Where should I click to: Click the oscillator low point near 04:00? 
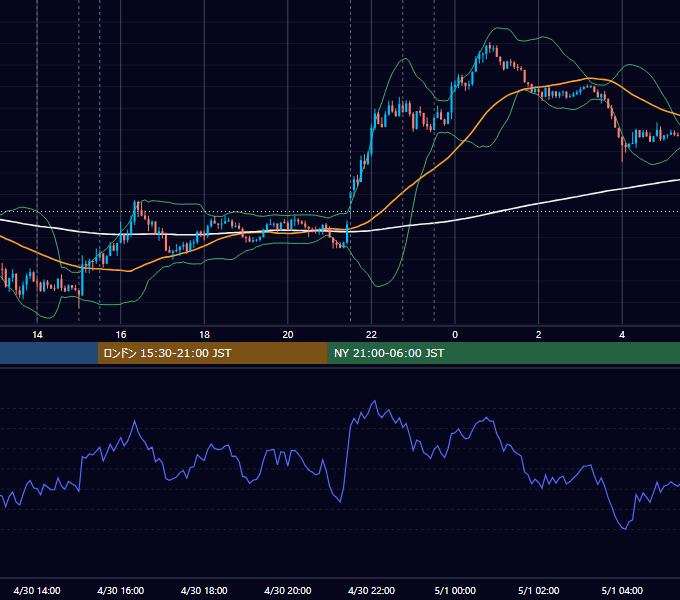(x=624, y=529)
